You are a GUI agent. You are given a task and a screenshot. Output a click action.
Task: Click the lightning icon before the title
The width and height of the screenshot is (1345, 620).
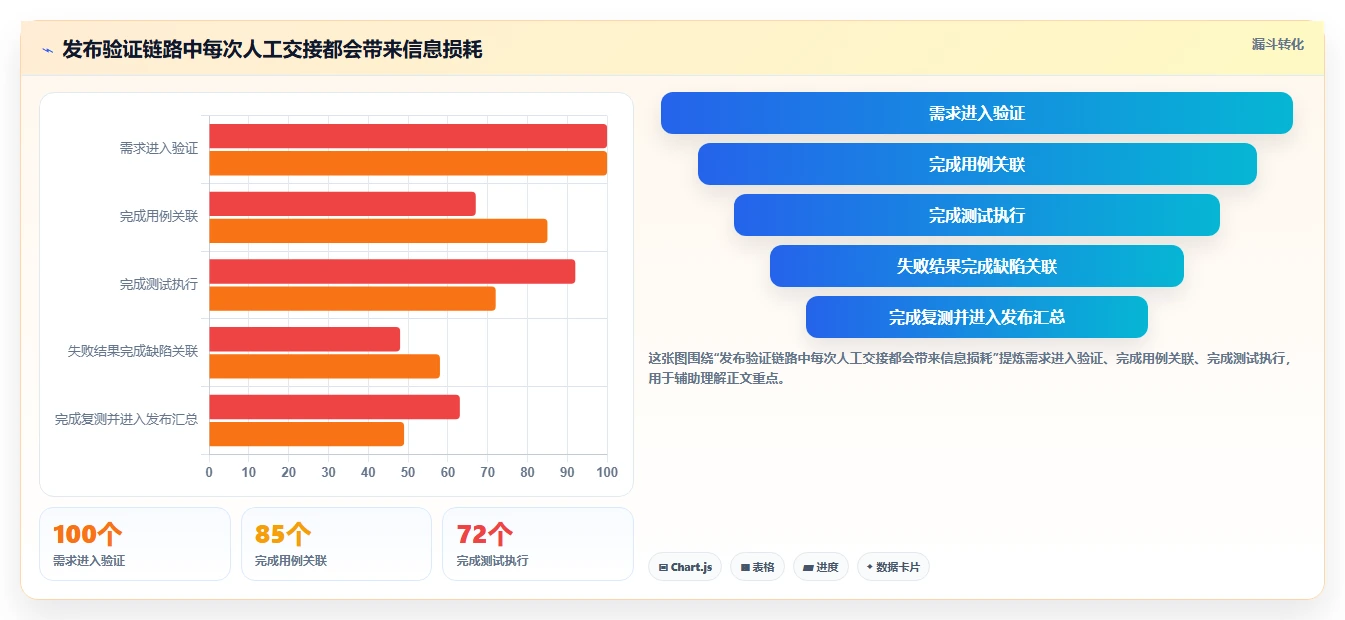tap(48, 50)
